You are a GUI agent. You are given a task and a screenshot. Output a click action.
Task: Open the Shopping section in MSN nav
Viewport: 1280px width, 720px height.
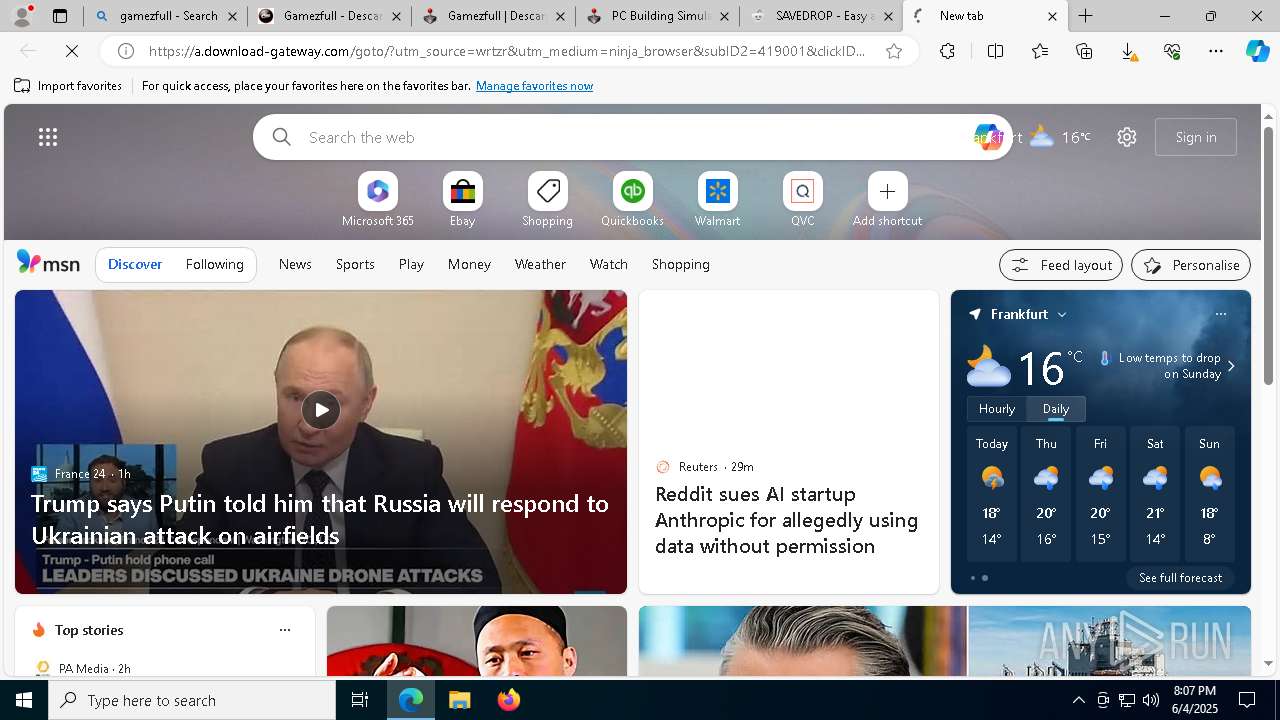(681, 264)
